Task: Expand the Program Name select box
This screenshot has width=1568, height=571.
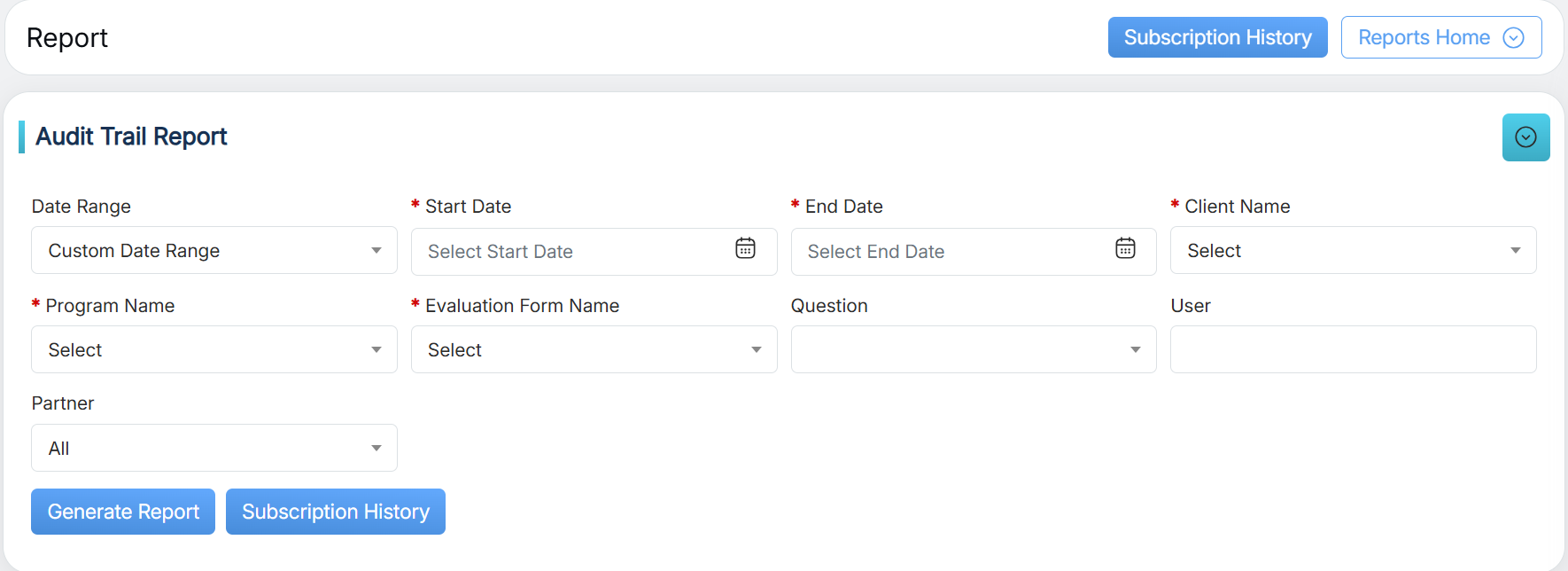Action: [213, 350]
